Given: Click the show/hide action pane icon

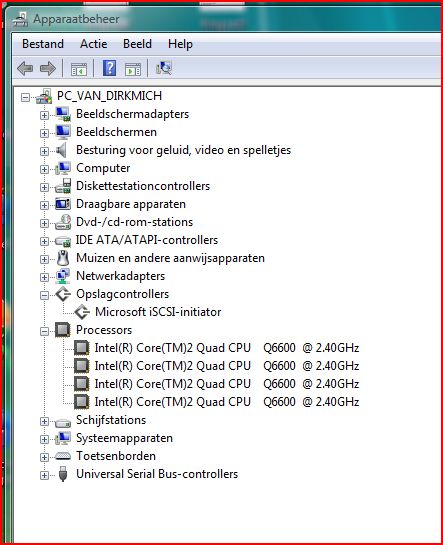Looking at the screenshot, I should [x=133, y=69].
